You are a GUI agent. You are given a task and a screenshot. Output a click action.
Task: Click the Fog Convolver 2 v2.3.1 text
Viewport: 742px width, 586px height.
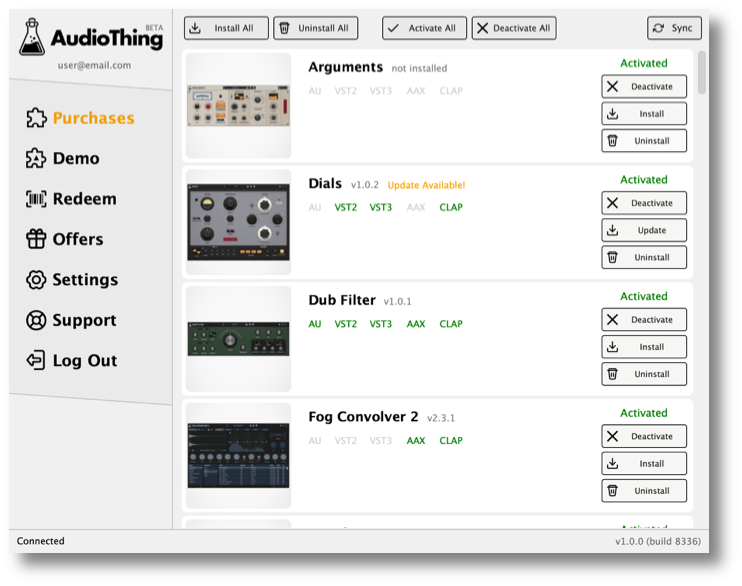(x=441, y=418)
